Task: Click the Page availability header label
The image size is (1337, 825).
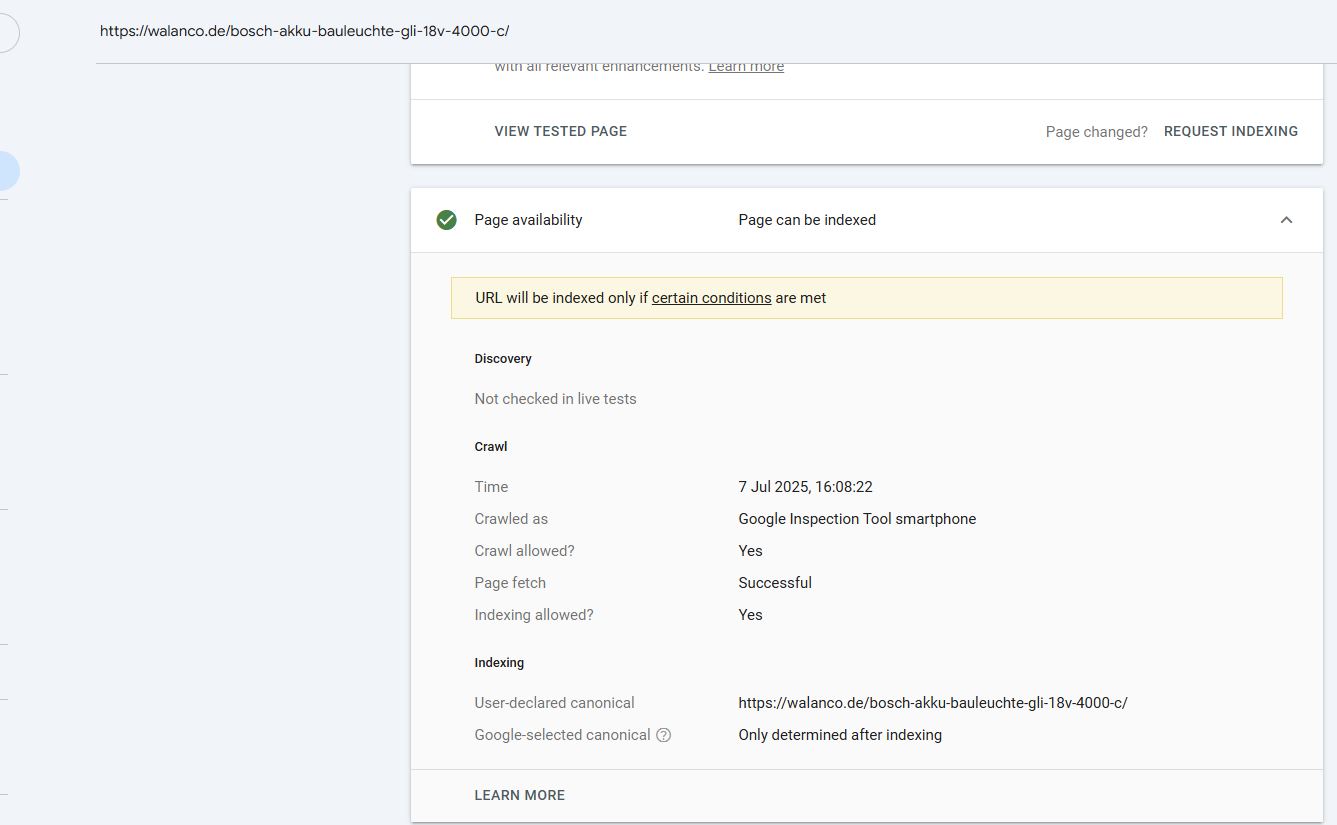Action: 528,220
